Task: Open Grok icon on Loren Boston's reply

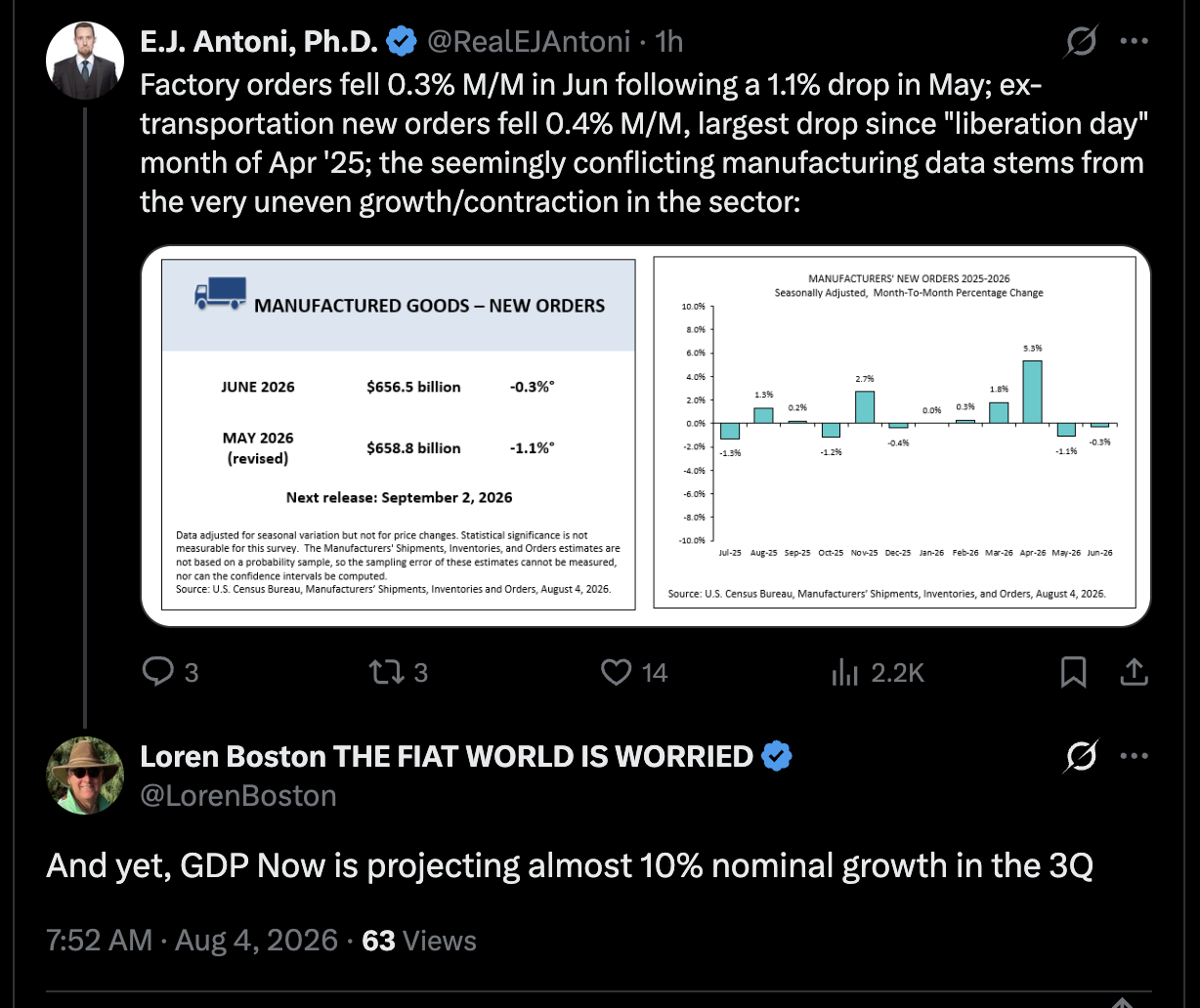Action: click(x=1081, y=757)
